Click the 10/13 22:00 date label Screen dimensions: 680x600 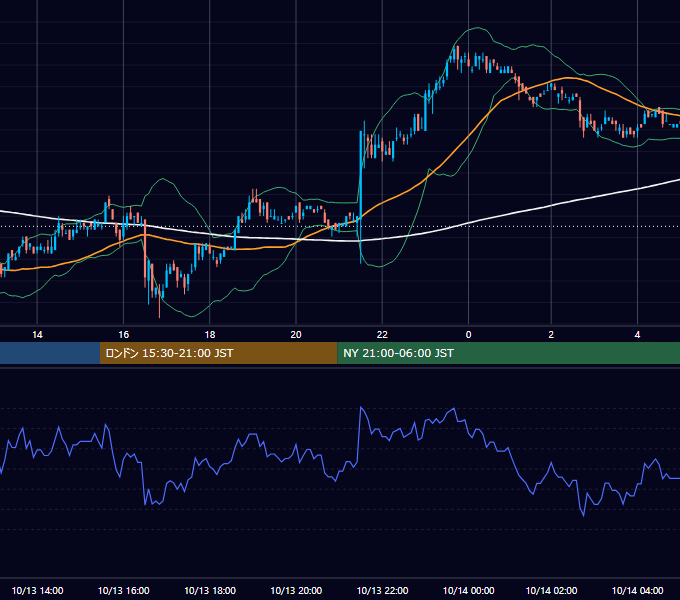click(x=382, y=590)
